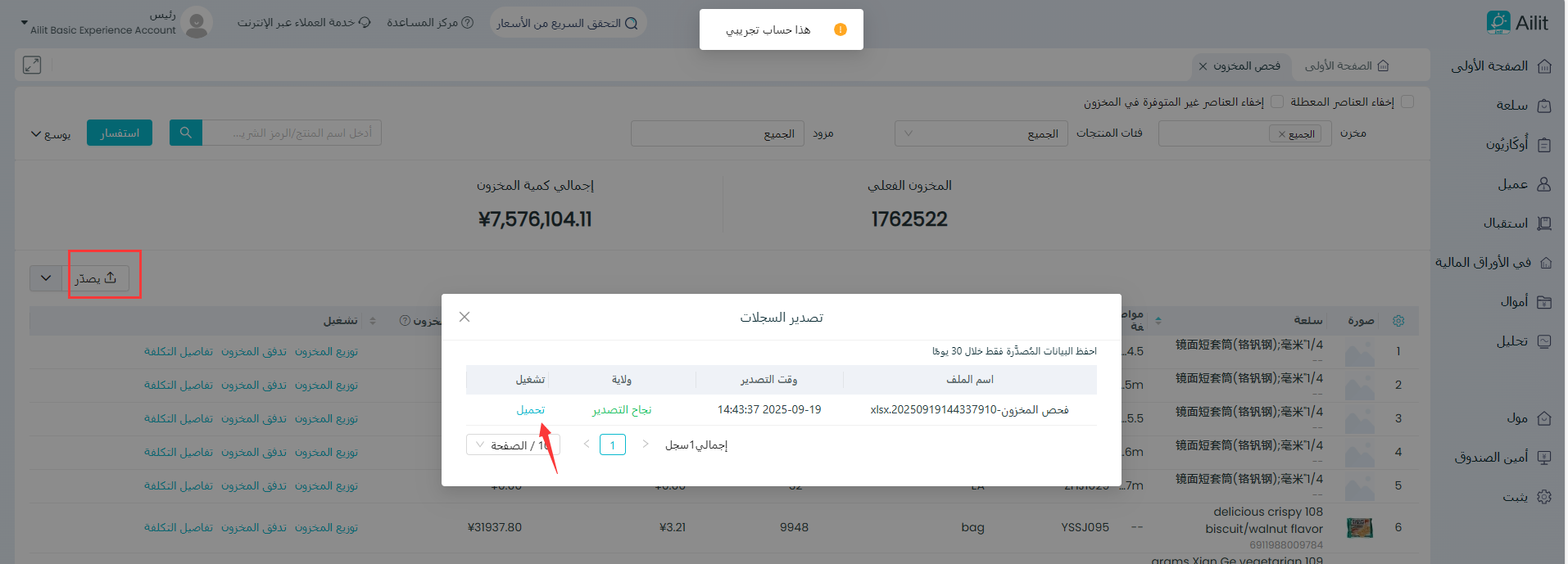
Task: Click the magnifier search button
Action: [x=186, y=133]
